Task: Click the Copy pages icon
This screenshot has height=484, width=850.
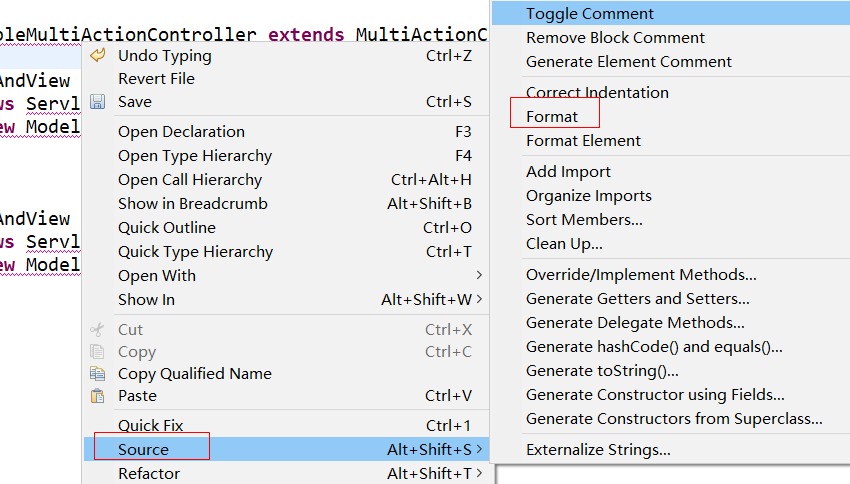Action: 98,352
